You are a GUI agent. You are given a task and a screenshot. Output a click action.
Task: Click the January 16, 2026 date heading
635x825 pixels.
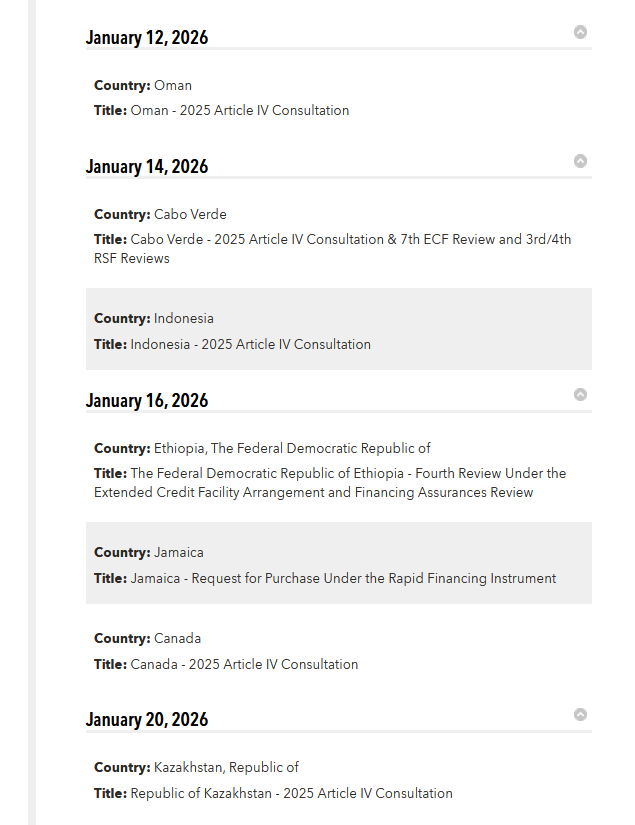(147, 401)
